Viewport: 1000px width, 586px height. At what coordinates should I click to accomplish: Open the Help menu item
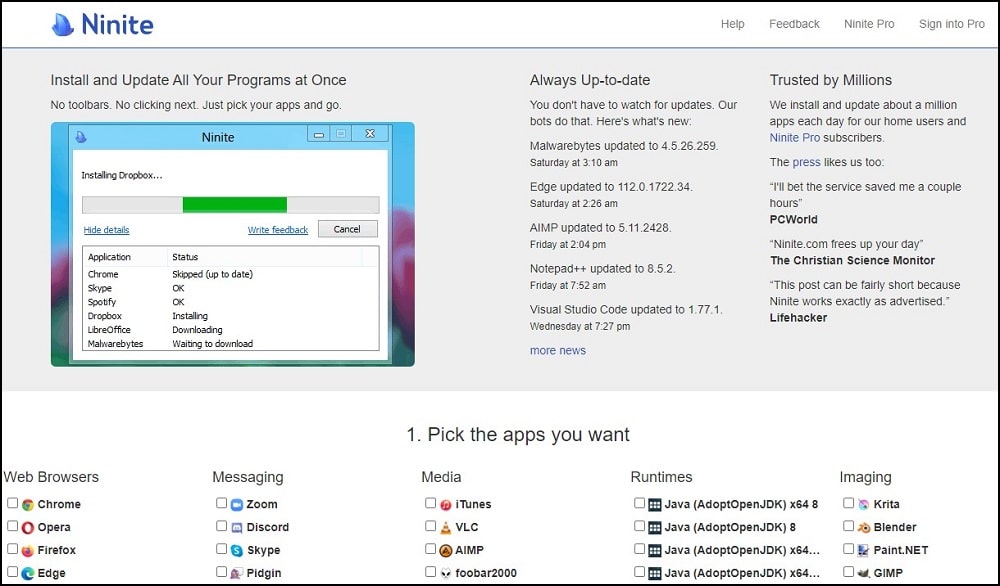point(732,24)
